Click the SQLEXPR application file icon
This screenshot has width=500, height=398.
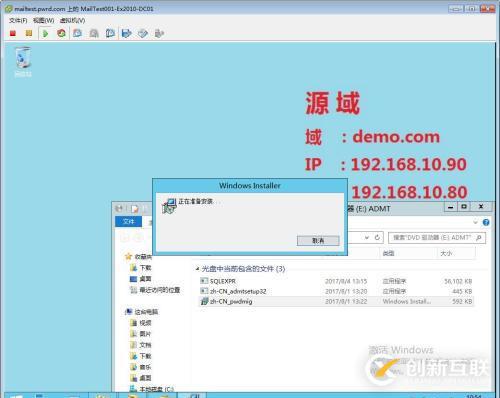pos(204,281)
